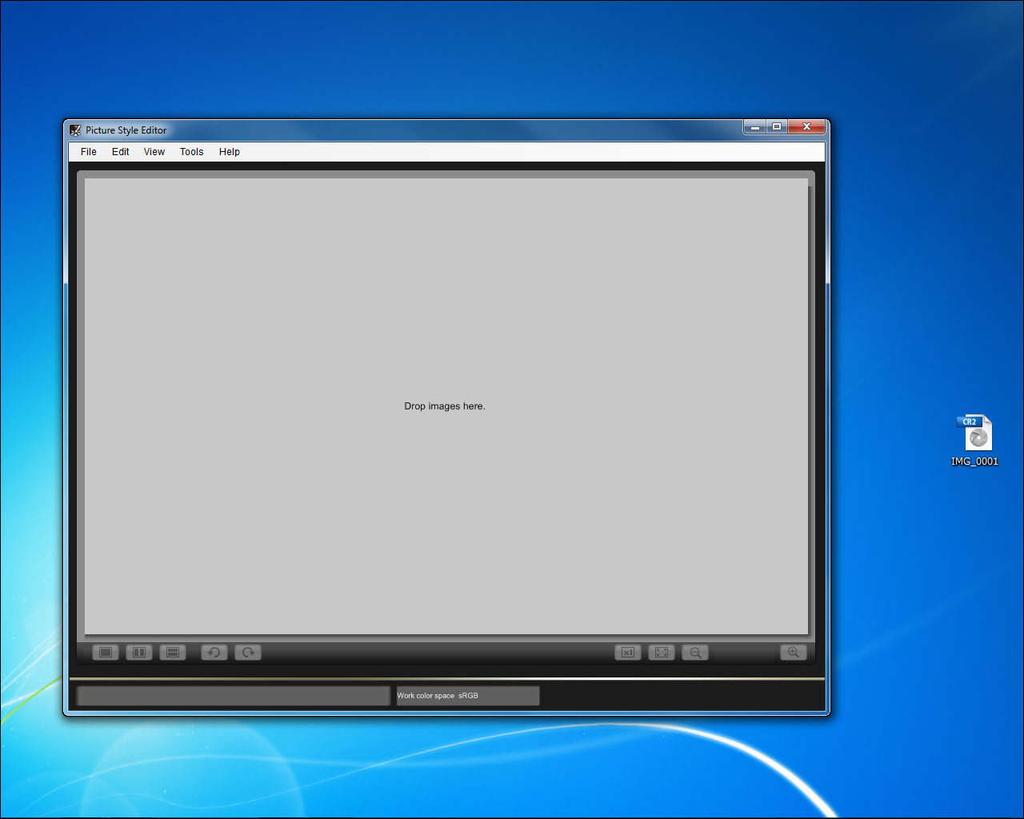Open the View menu

[154, 152]
